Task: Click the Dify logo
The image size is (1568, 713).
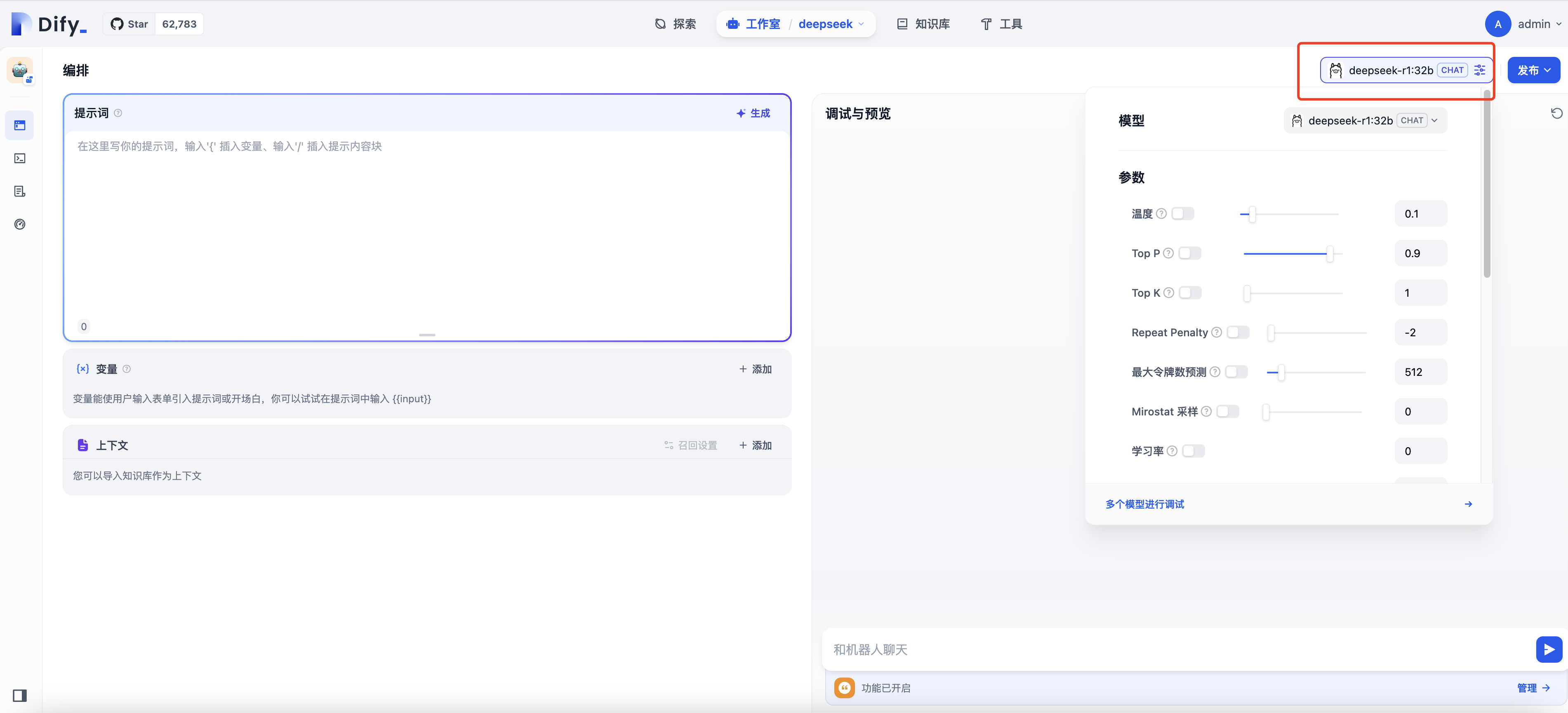Action: pos(49,24)
